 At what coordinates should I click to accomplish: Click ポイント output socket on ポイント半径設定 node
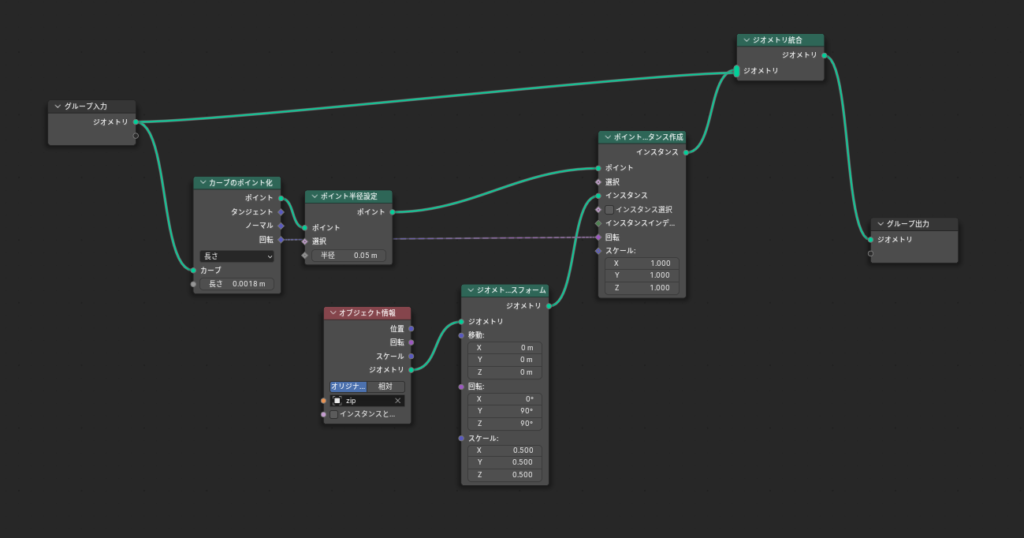[x=392, y=212]
